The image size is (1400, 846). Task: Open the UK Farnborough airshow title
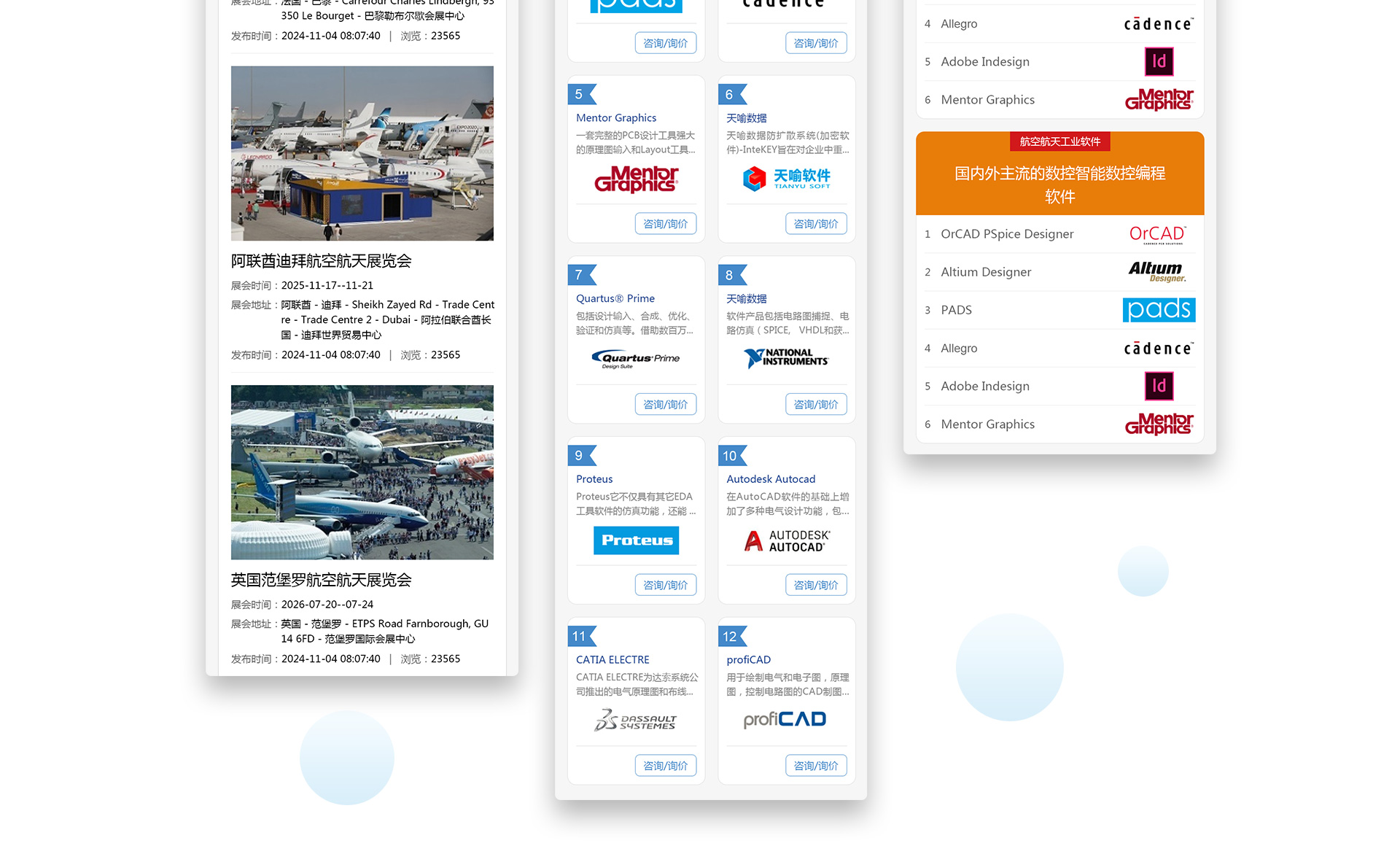pos(322,580)
